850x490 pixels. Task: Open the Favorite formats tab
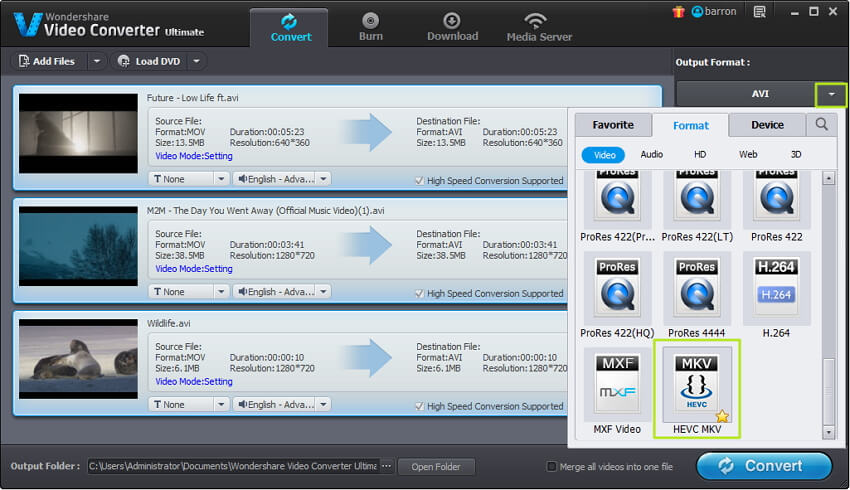[x=613, y=125]
